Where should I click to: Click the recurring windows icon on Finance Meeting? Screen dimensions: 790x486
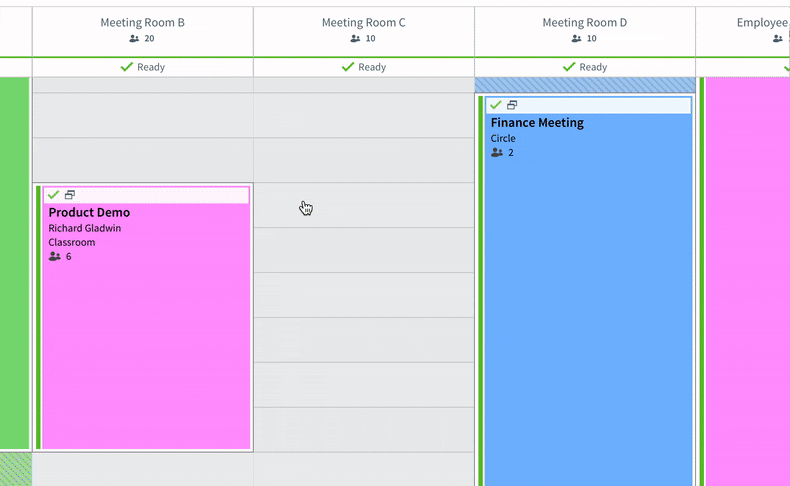[512, 105]
